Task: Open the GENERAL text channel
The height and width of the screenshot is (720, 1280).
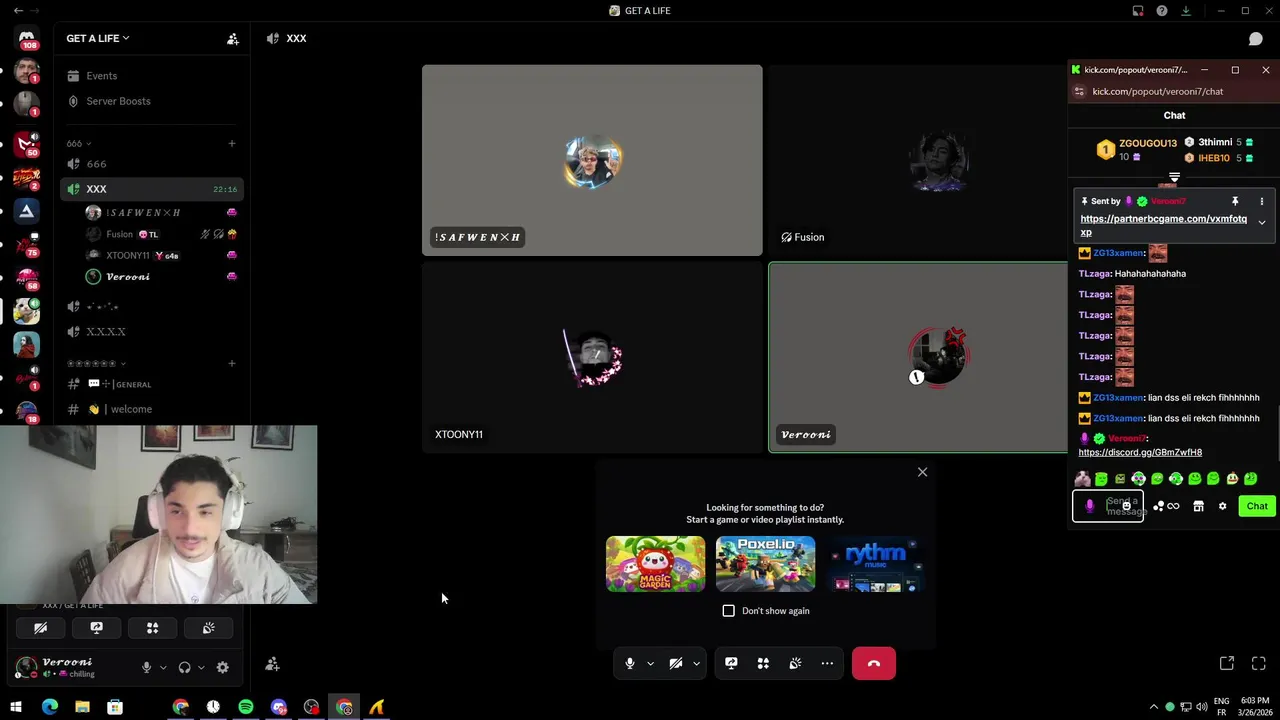Action: coord(152,385)
